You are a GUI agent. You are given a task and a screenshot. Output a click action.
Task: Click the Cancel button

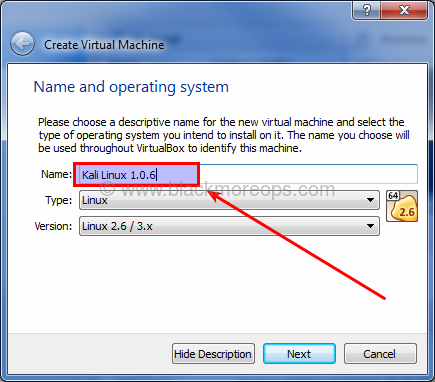pyautogui.click(x=380, y=354)
